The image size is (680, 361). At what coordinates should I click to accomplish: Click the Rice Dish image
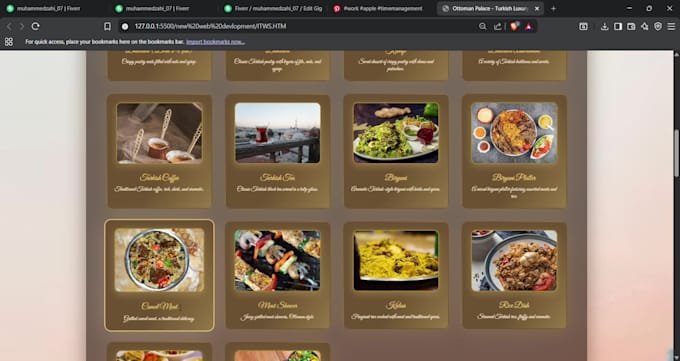click(x=514, y=260)
